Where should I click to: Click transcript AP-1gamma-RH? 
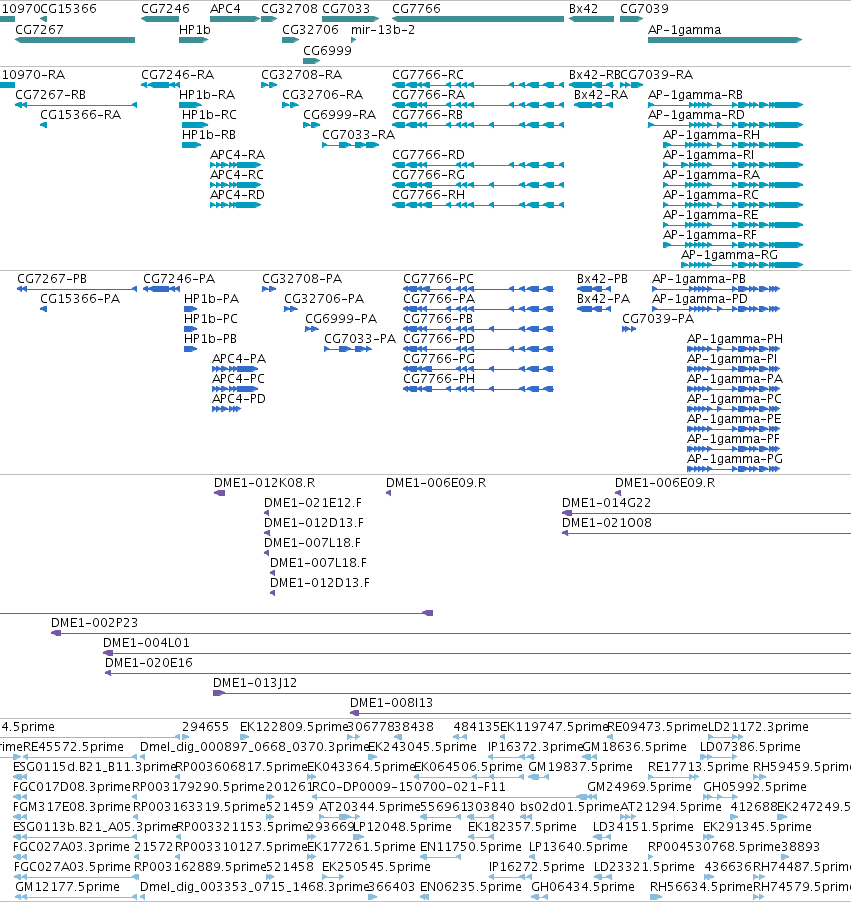coord(711,135)
